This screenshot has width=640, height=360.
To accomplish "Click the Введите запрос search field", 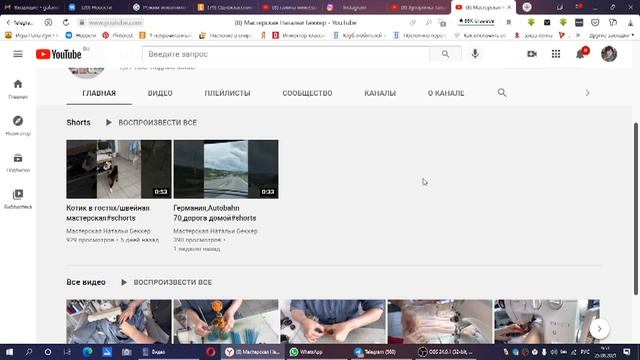I will pyautogui.click(x=286, y=54).
